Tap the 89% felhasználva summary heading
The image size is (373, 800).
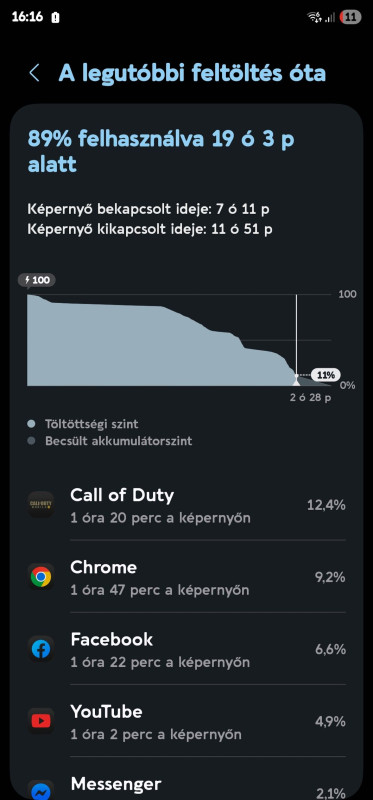coord(161,152)
